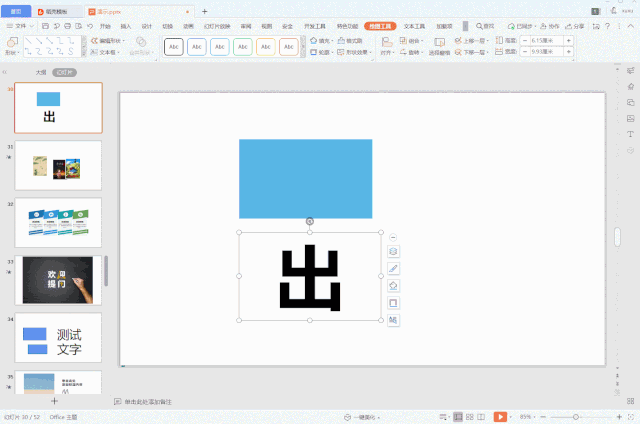Switch to the 文本工具 tab
Screen dimensions: 640x424
[x=414, y=26]
